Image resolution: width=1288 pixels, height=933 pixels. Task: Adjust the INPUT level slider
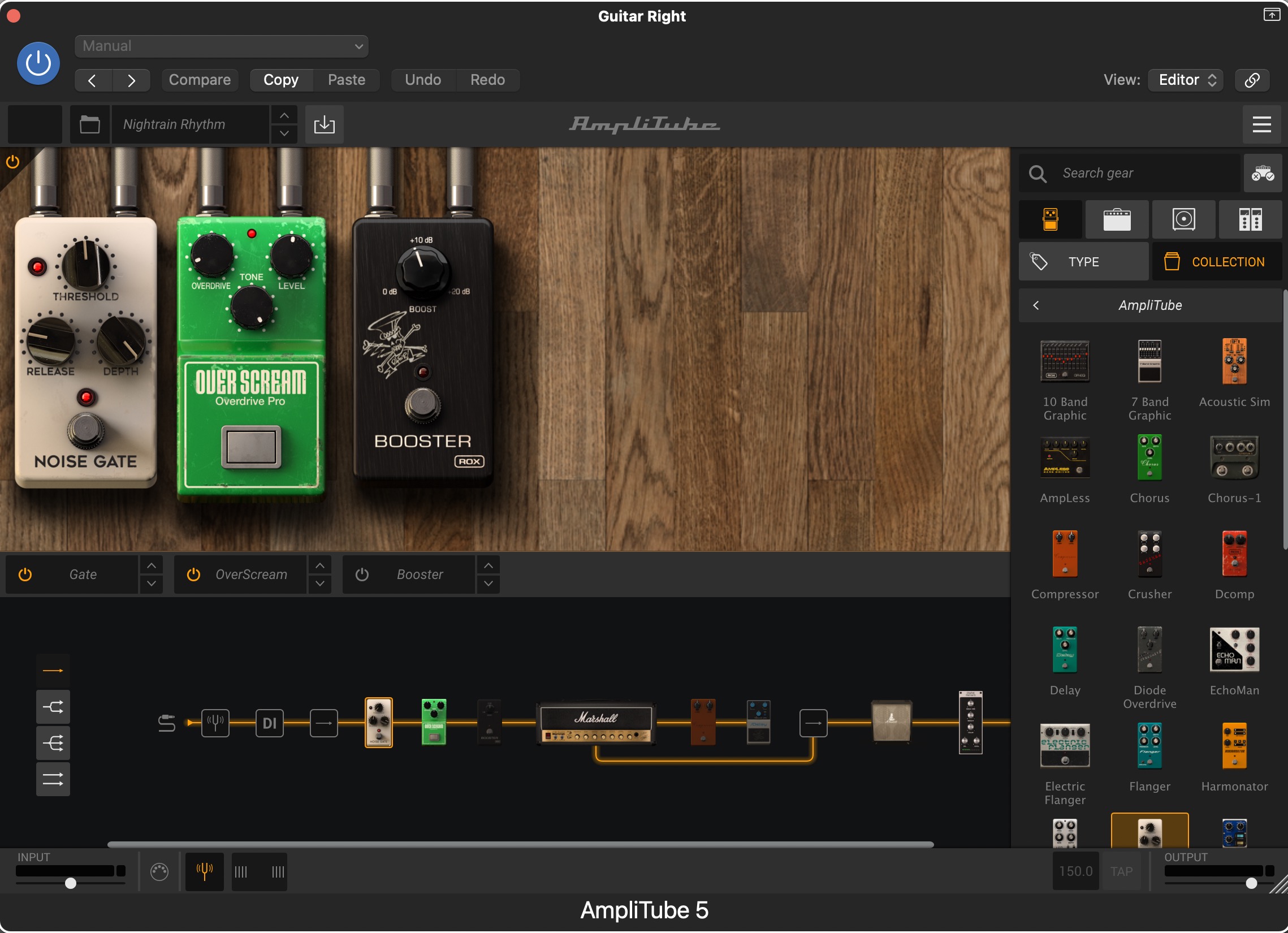71,883
